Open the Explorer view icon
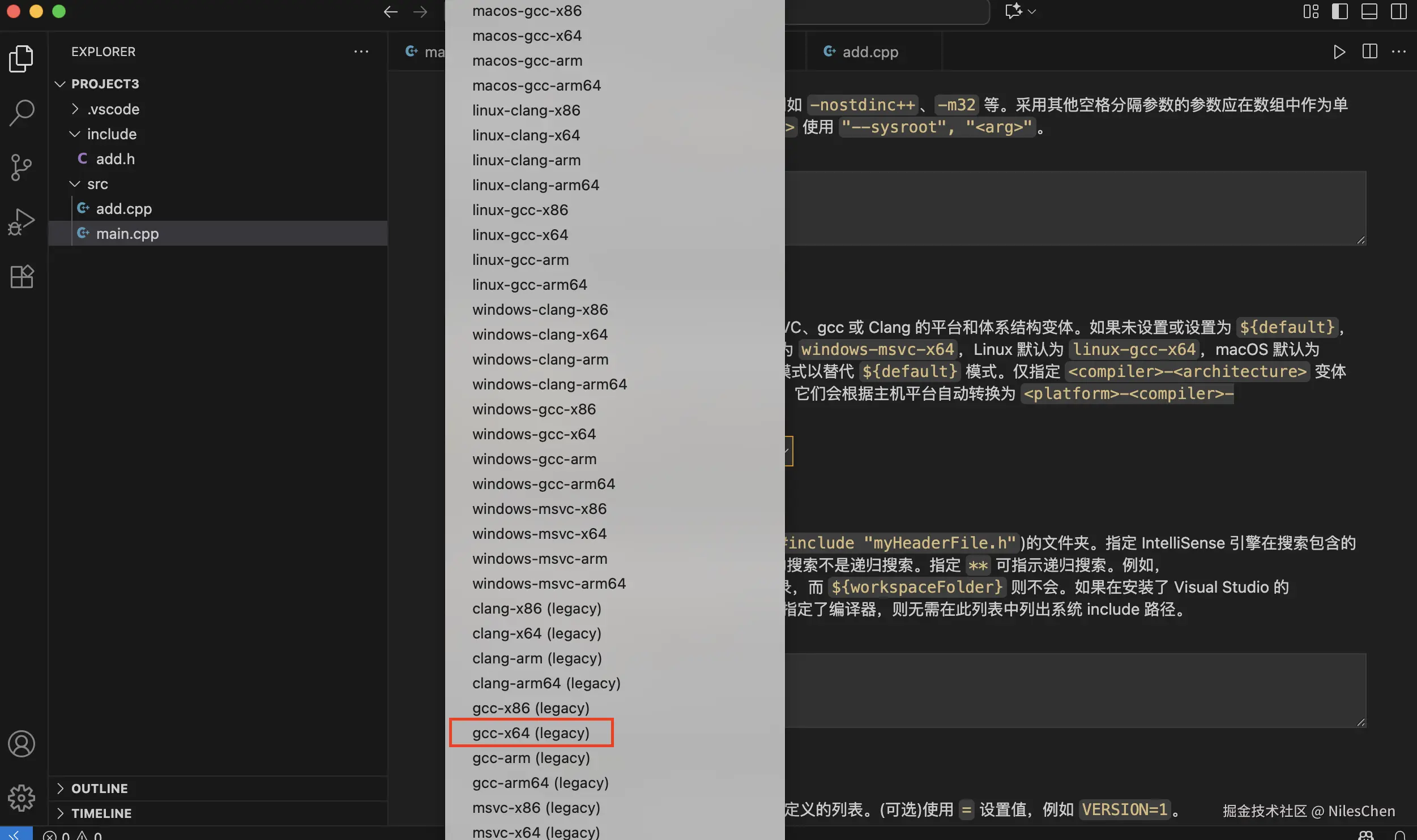 22,58
